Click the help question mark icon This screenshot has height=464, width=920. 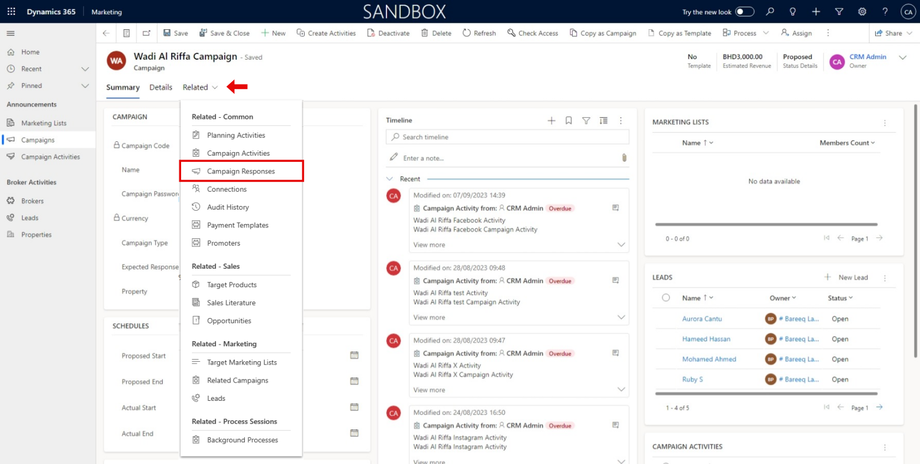pyautogui.click(x=885, y=12)
